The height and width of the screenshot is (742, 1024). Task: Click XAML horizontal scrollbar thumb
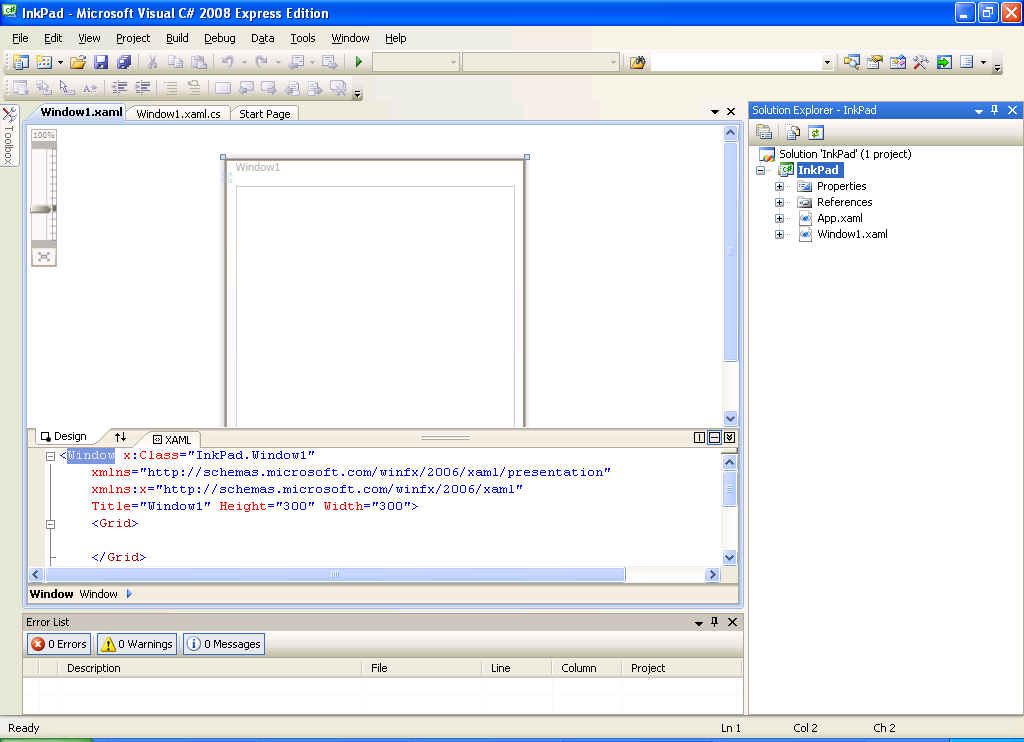[x=335, y=575]
